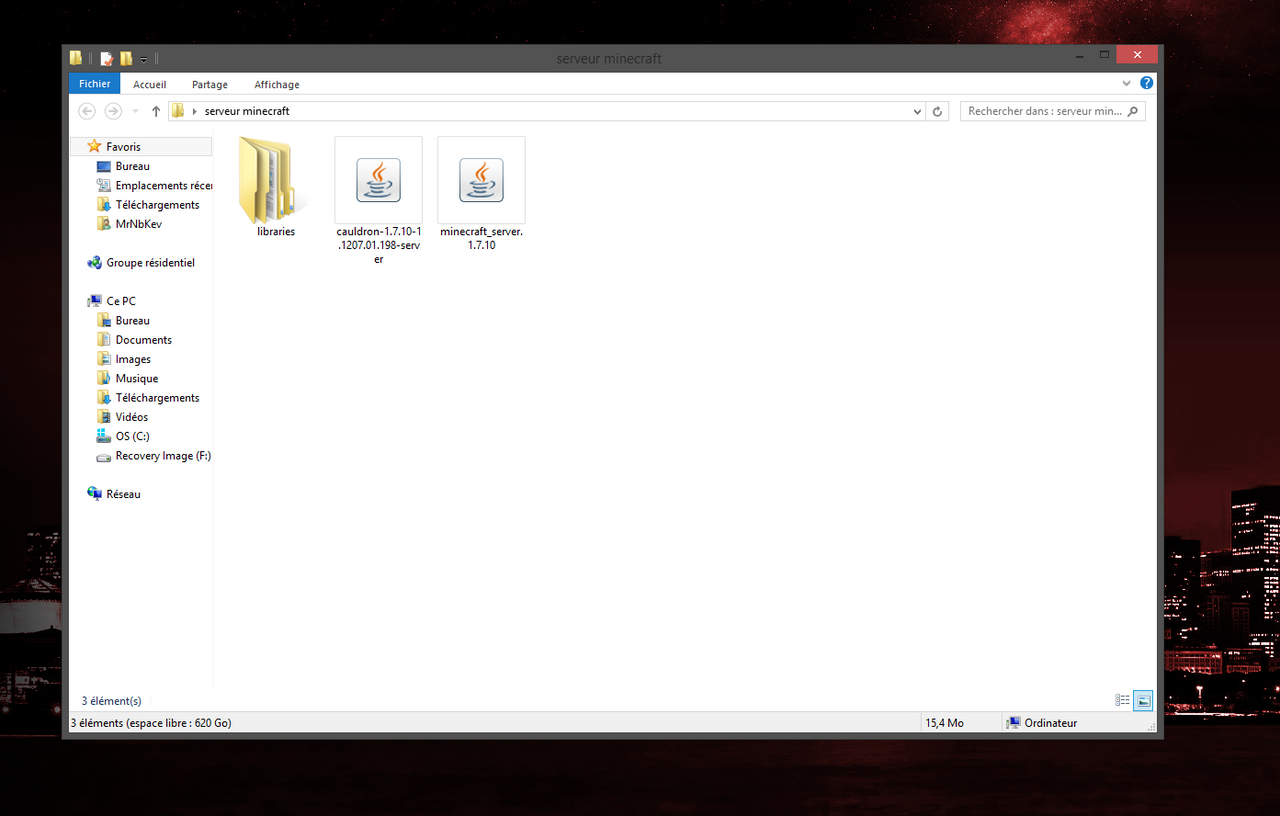This screenshot has height=816, width=1280.
Task: Open Emplacements récents in sidebar
Action: tap(164, 185)
